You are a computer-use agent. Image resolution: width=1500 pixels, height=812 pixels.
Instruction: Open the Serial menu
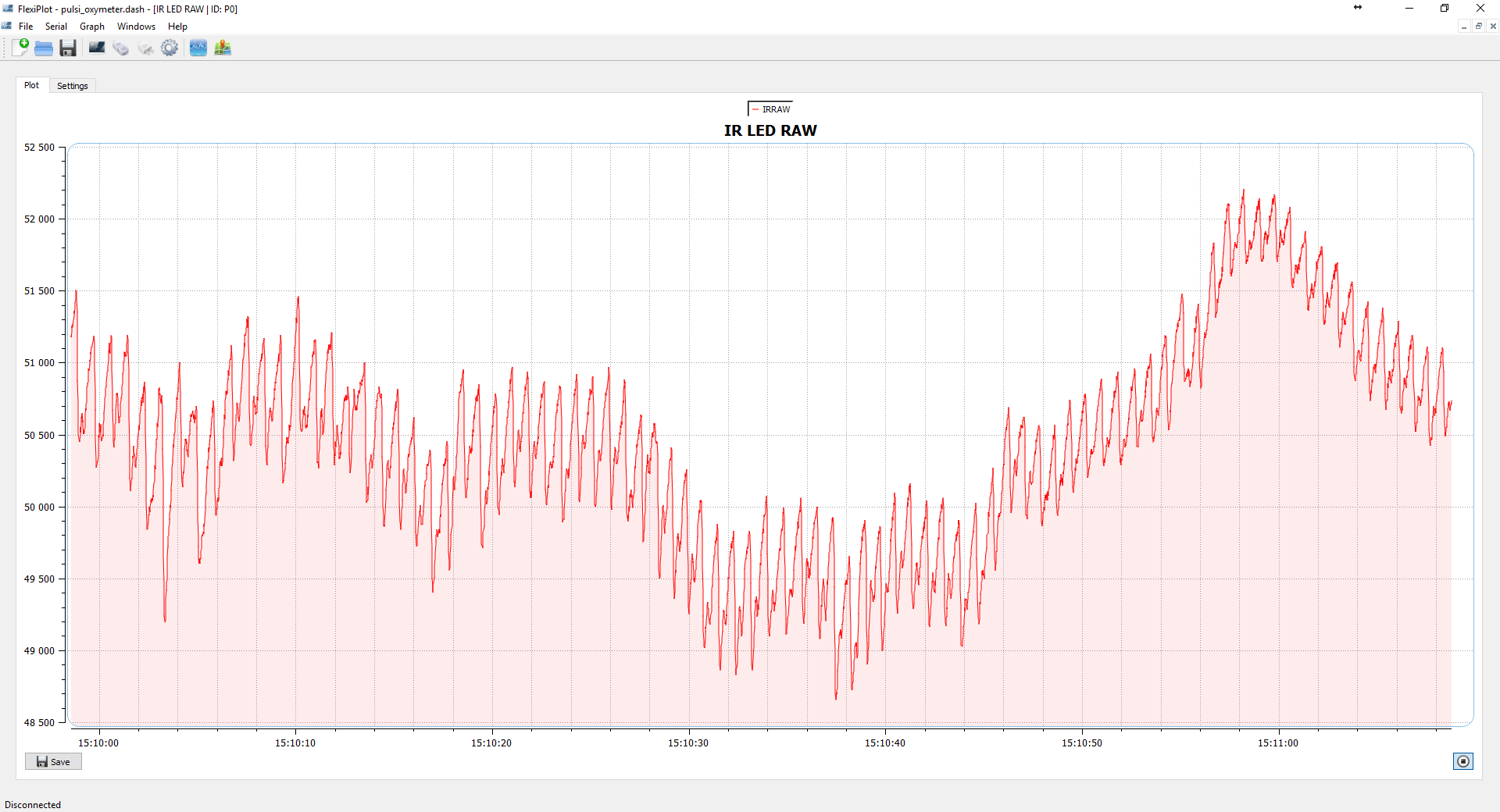point(55,27)
